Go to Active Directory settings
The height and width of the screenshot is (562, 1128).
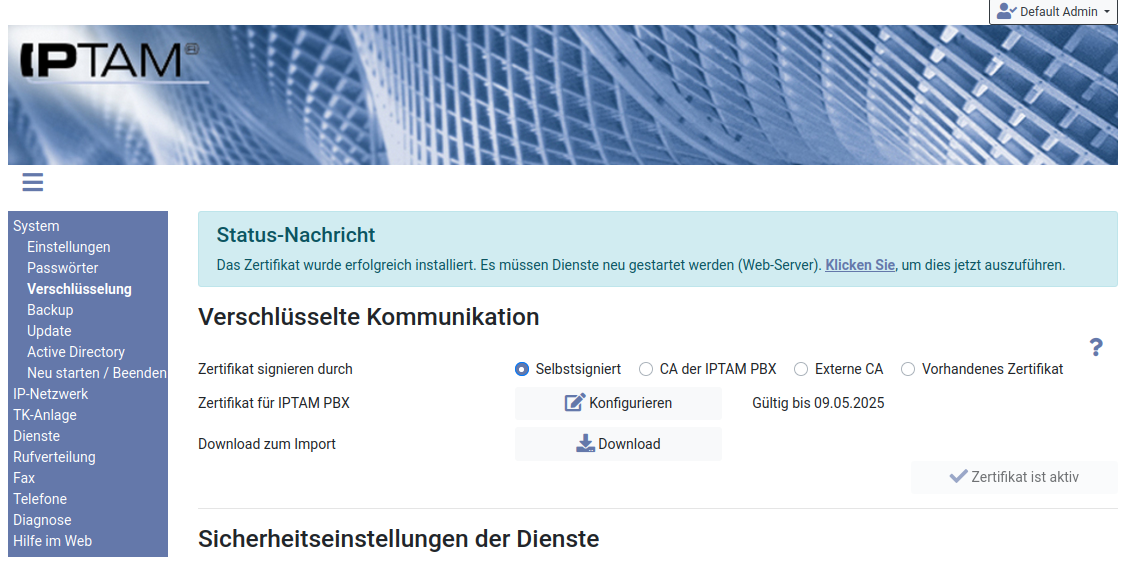point(76,352)
